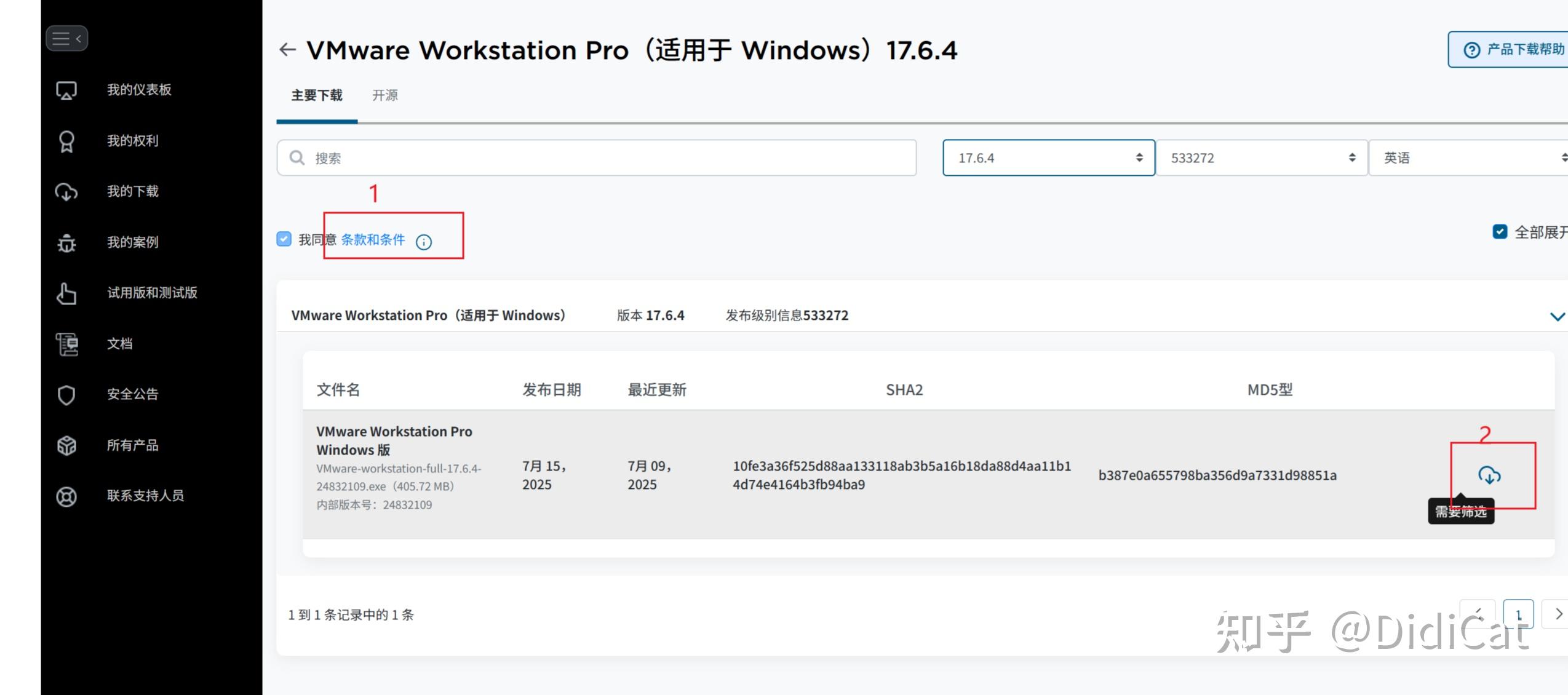Click the 最近更新 column header
The image size is (1568, 695).
tap(657, 390)
